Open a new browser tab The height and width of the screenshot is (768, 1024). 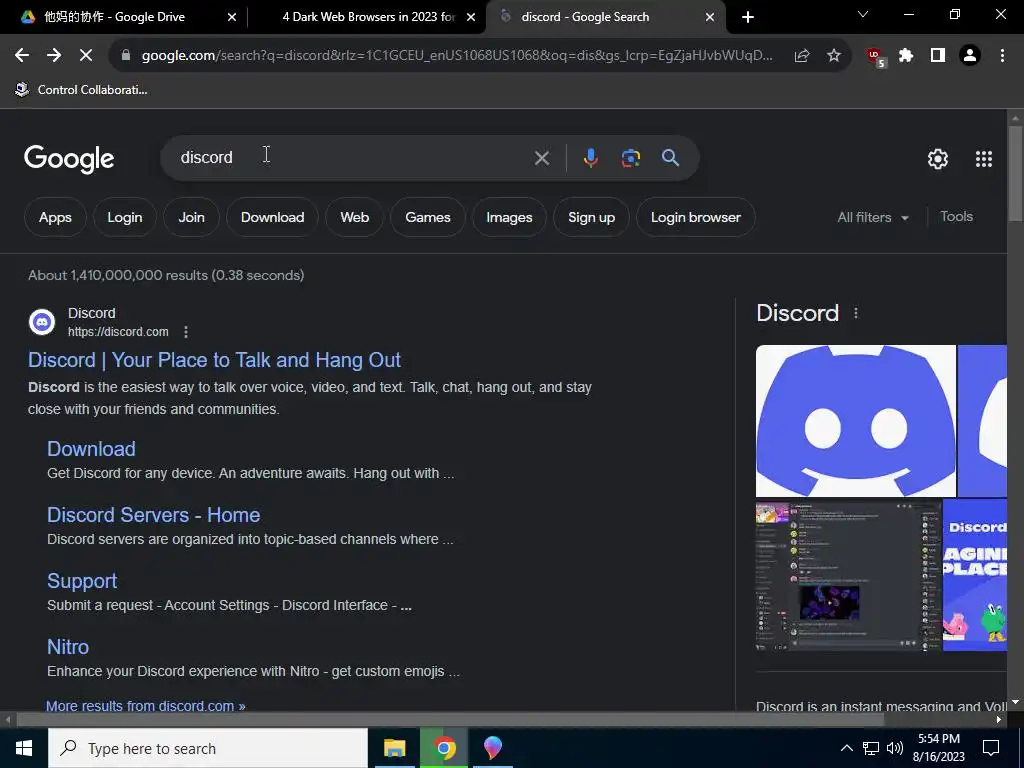(x=748, y=17)
